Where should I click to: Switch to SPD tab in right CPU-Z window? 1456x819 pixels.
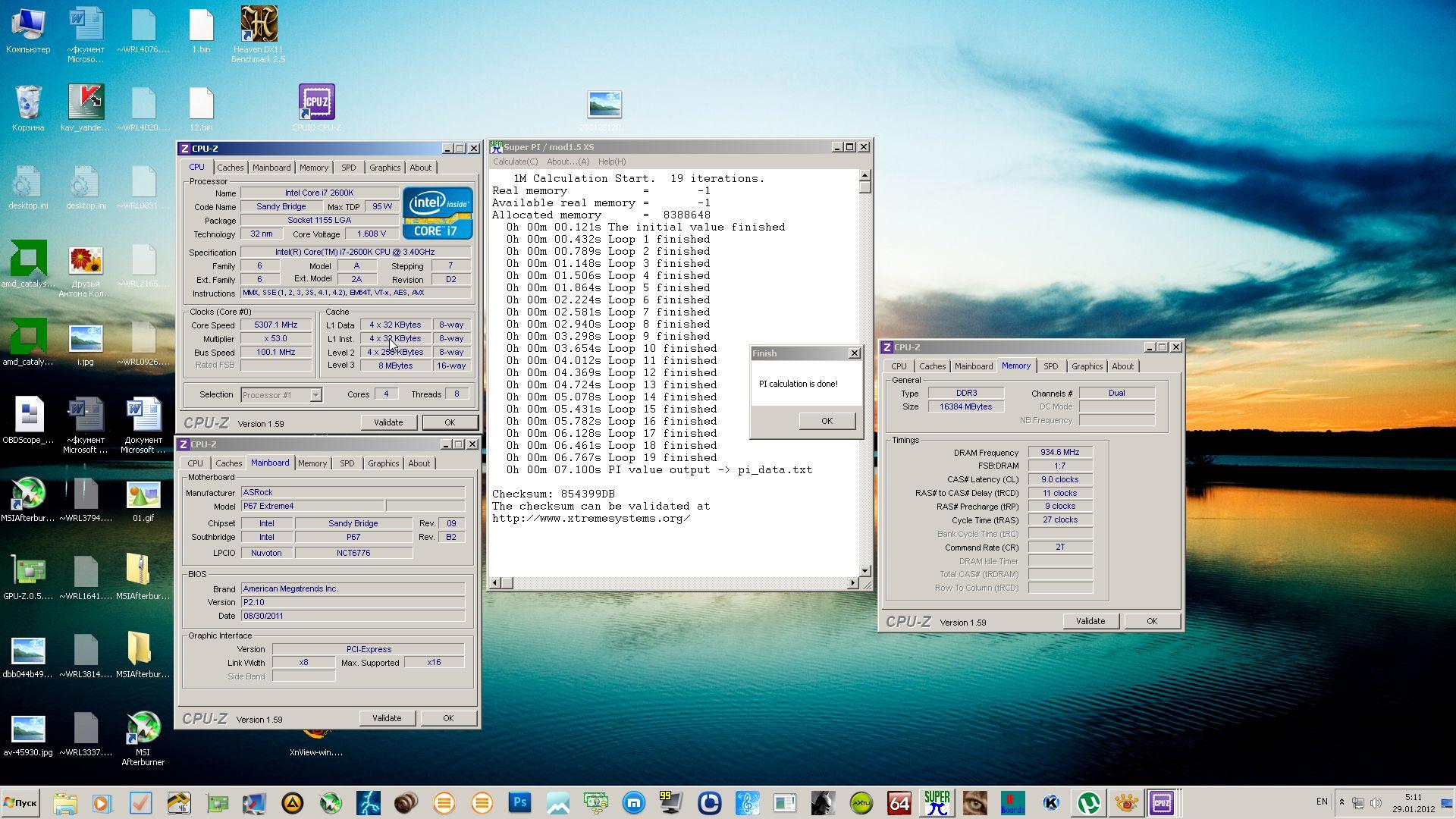[x=1050, y=366]
